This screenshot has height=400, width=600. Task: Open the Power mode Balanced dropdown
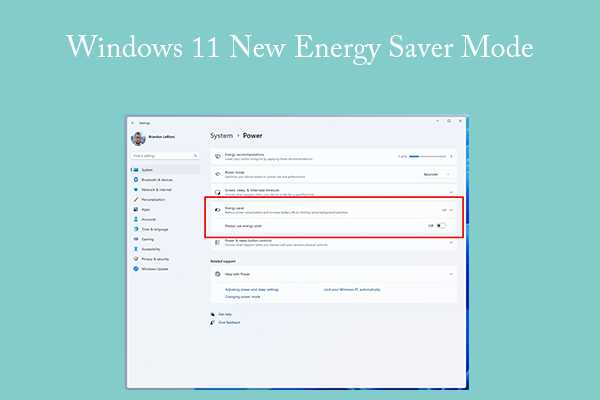438,173
